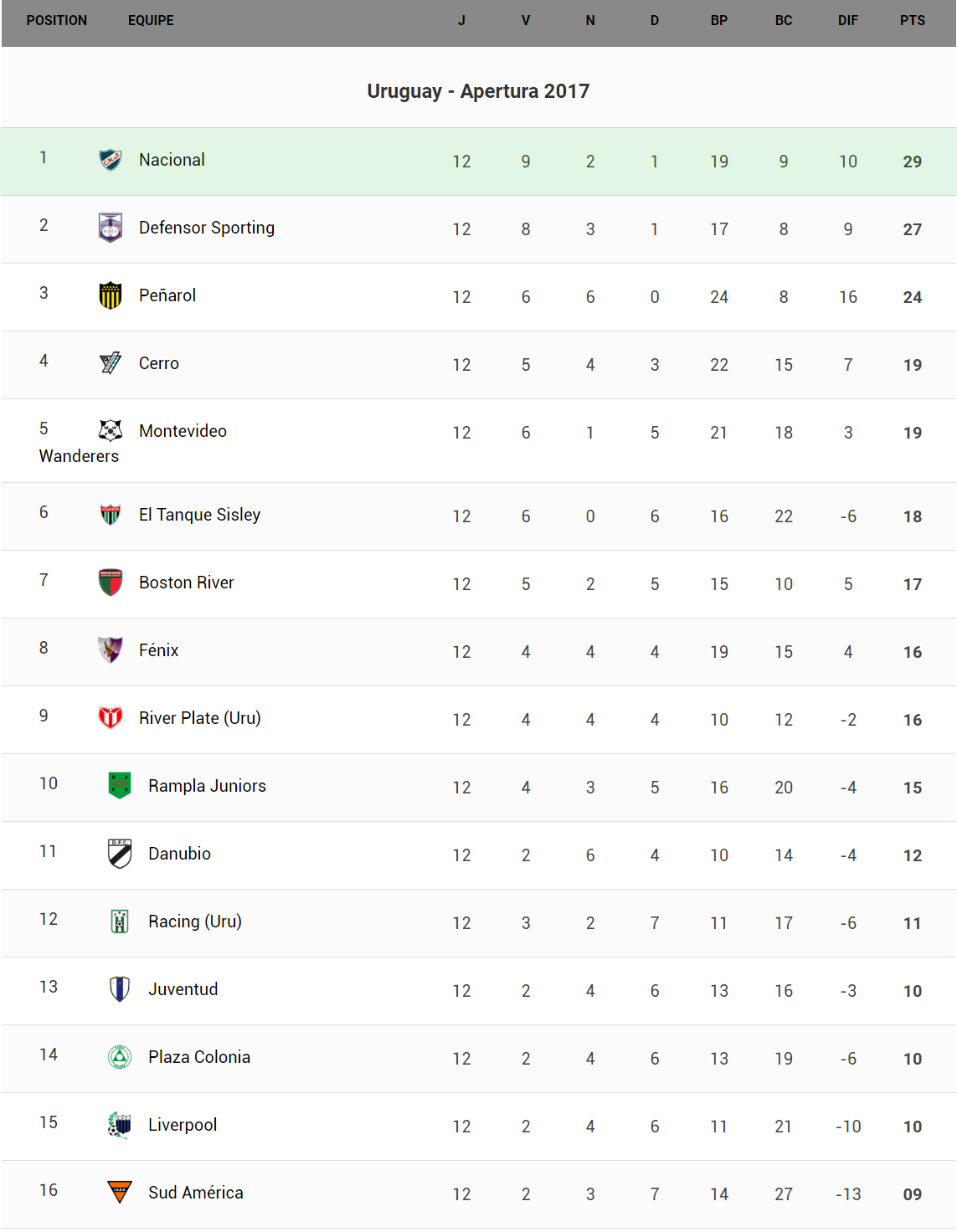Click the Sud América orange crest
957x1232 pixels.
point(120,1192)
